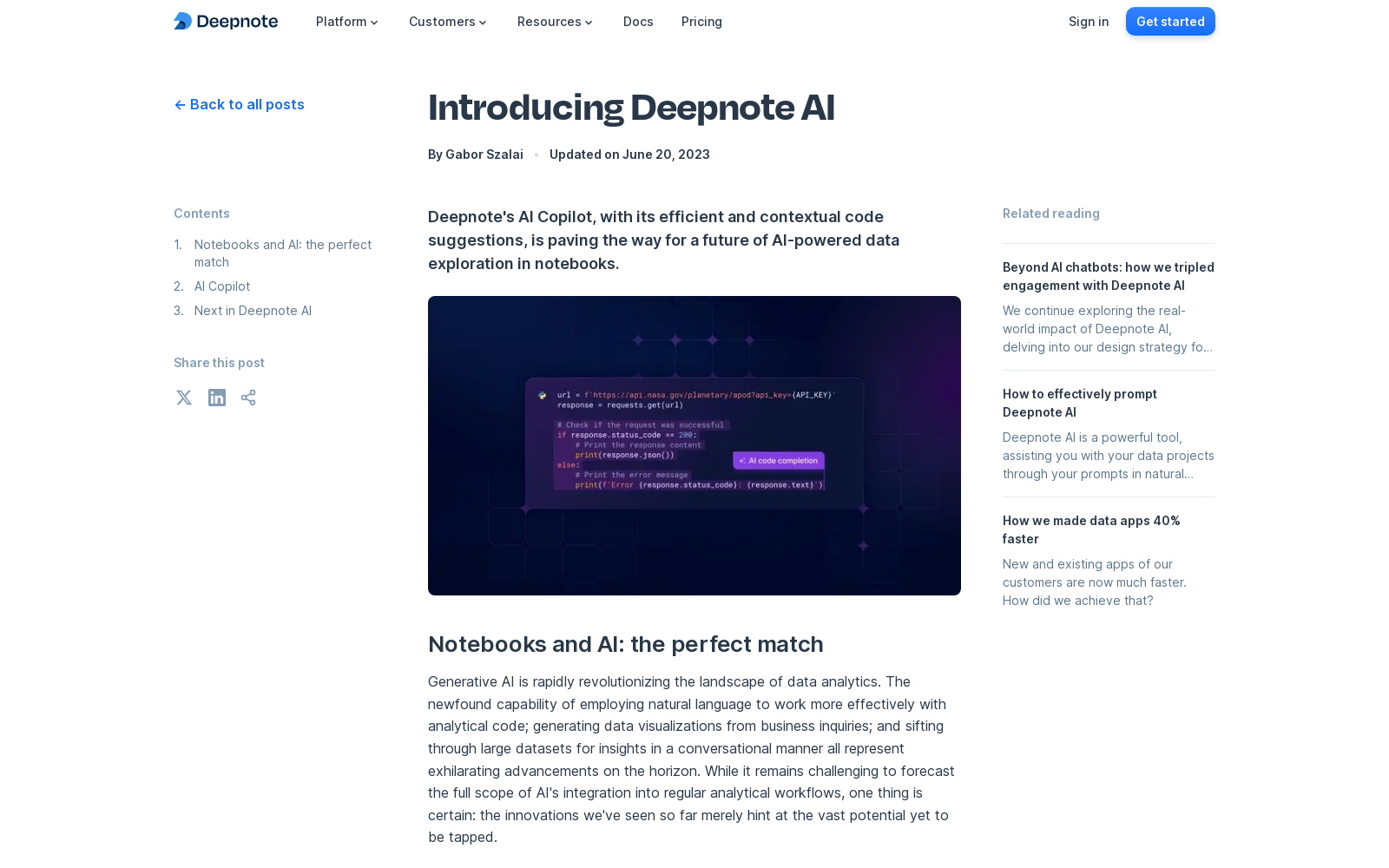Expand the Customers menu
The image size is (1389, 868).
click(448, 22)
